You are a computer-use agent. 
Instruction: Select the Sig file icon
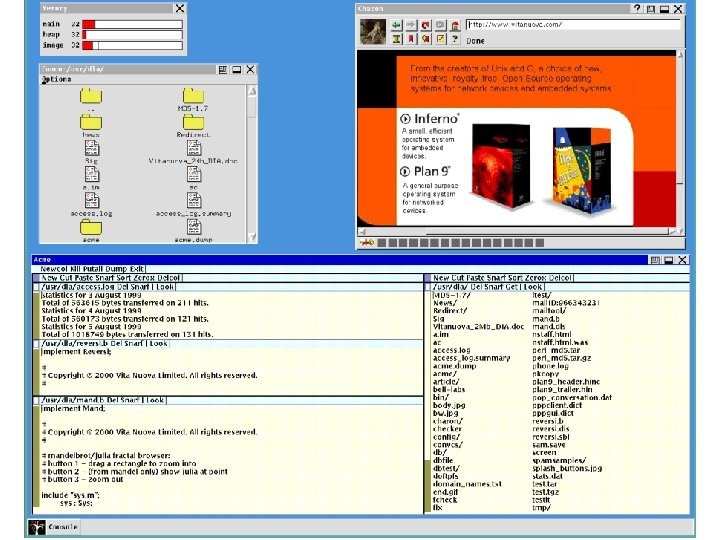point(91,148)
